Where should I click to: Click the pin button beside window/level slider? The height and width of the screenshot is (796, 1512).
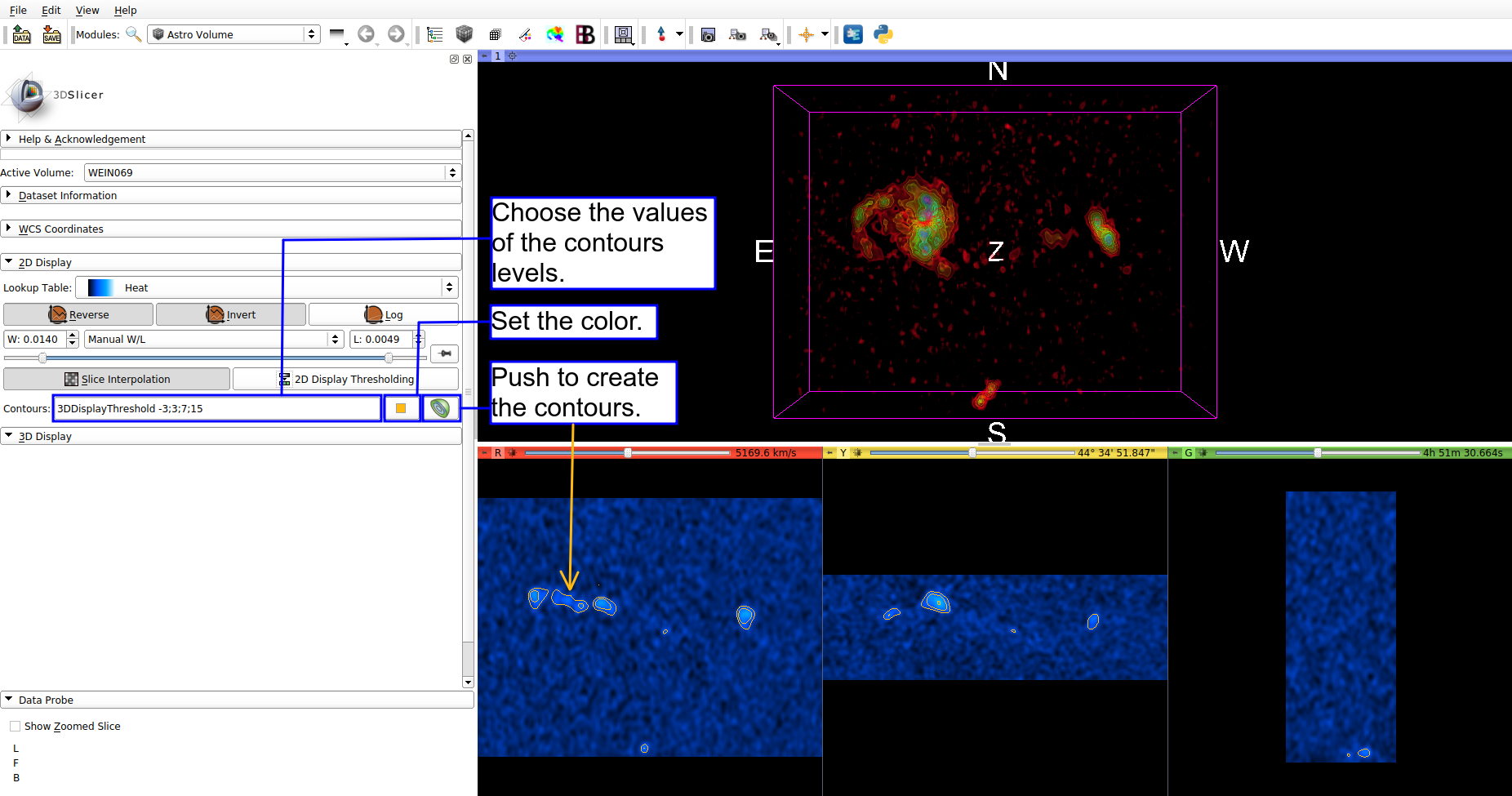pyautogui.click(x=445, y=354)
